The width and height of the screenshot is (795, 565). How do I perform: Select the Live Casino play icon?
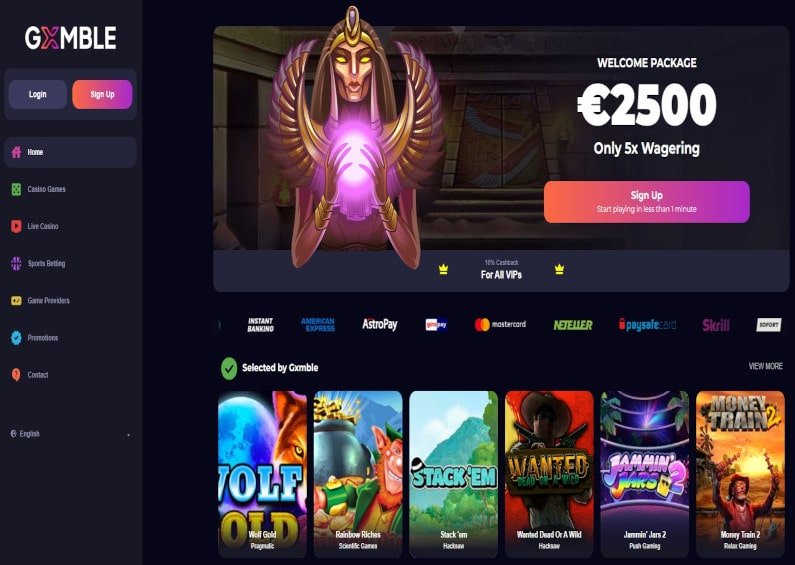click(x=16, y=226)
